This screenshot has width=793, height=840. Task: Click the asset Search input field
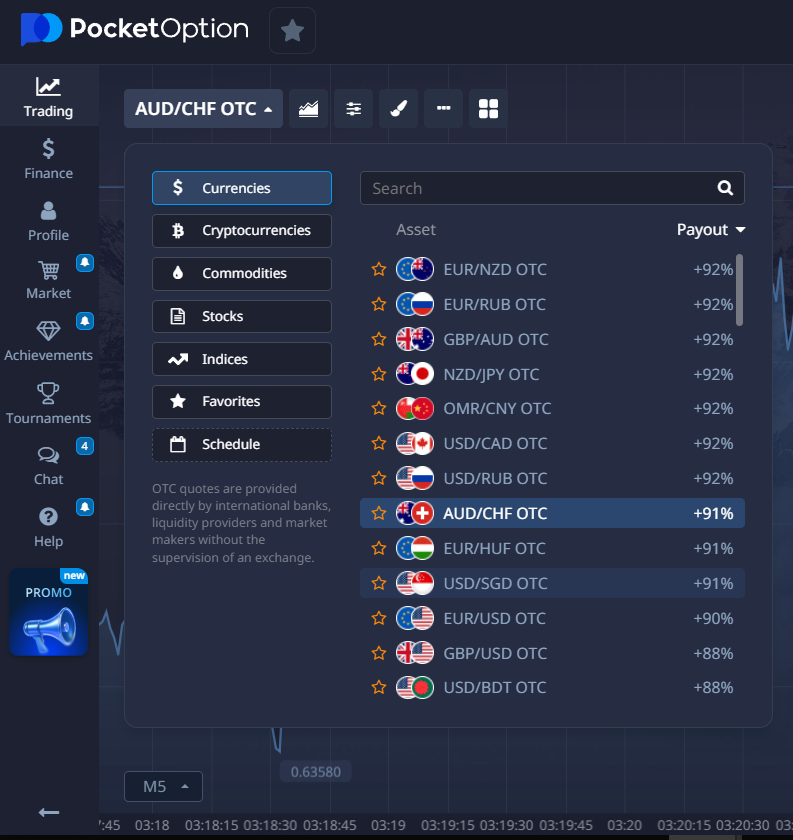click(552, 188)
